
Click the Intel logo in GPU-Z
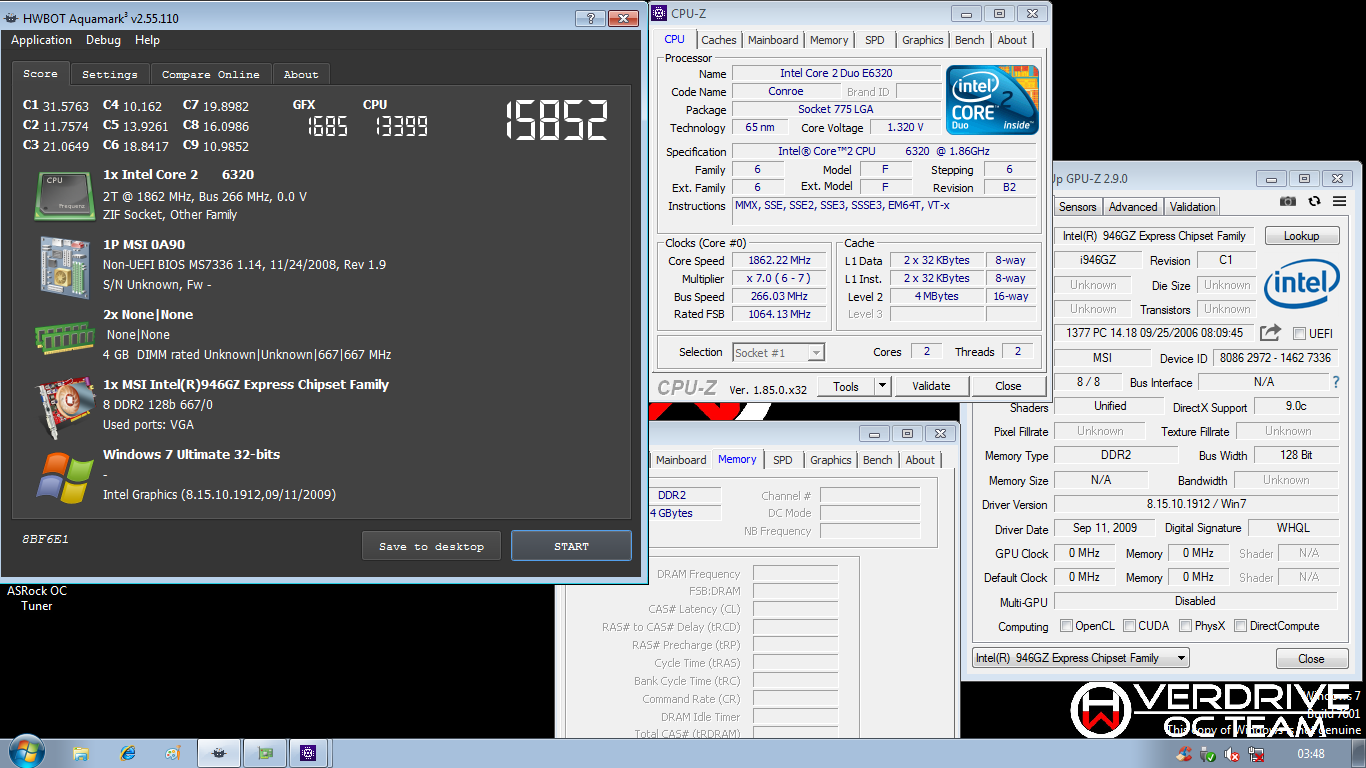point(1301,285)
